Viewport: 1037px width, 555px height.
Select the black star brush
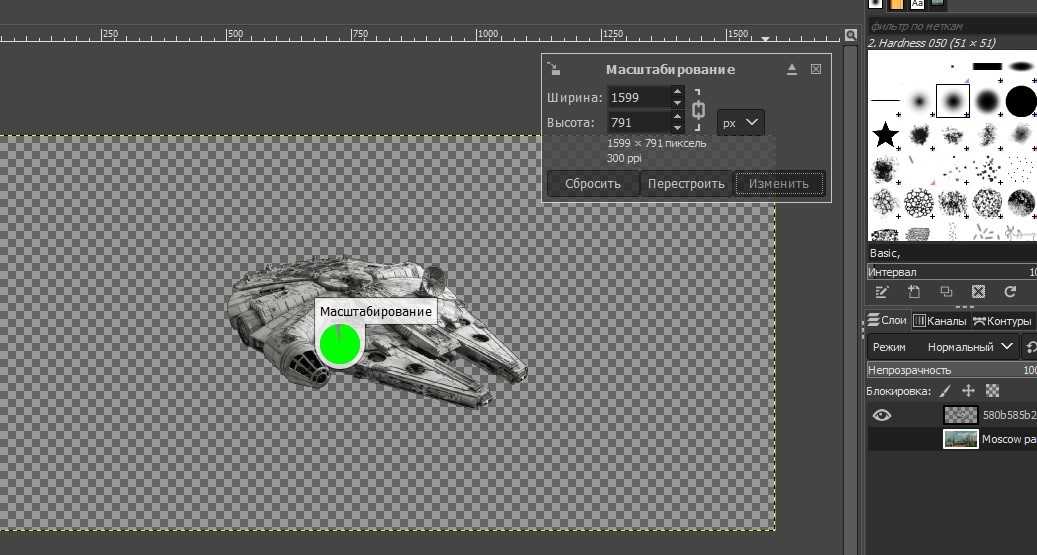pos(885,134)
